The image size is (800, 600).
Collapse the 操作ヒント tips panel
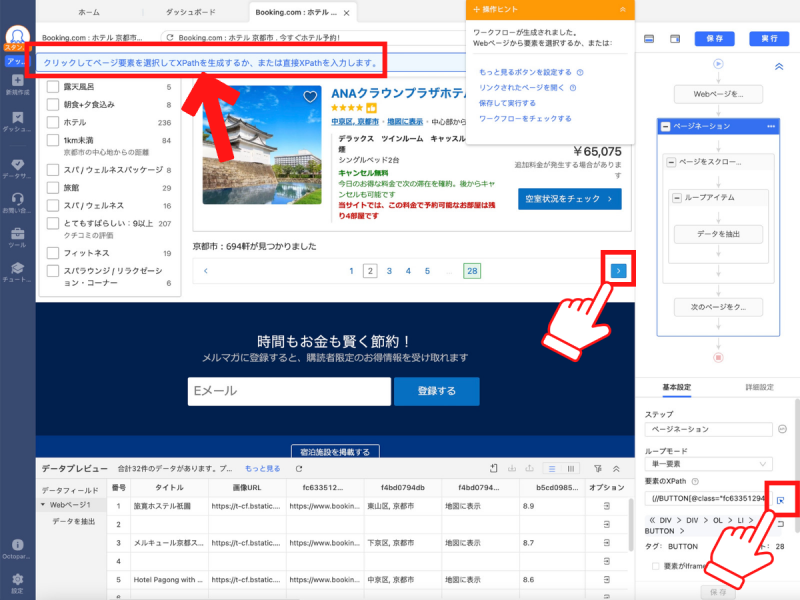coord(622,9)
